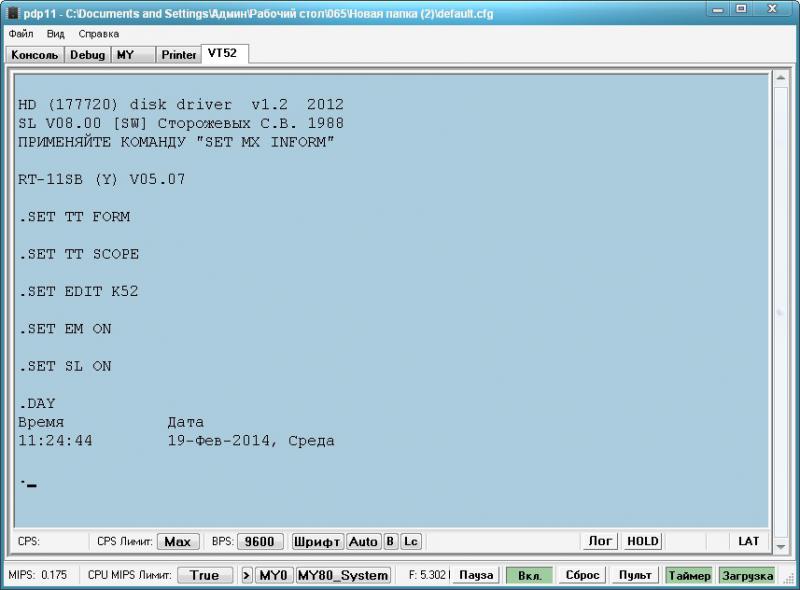This screenshot has height=590, width=800.
Task: Open the 'Файл' menu
Action: click(x=20, y=34)
